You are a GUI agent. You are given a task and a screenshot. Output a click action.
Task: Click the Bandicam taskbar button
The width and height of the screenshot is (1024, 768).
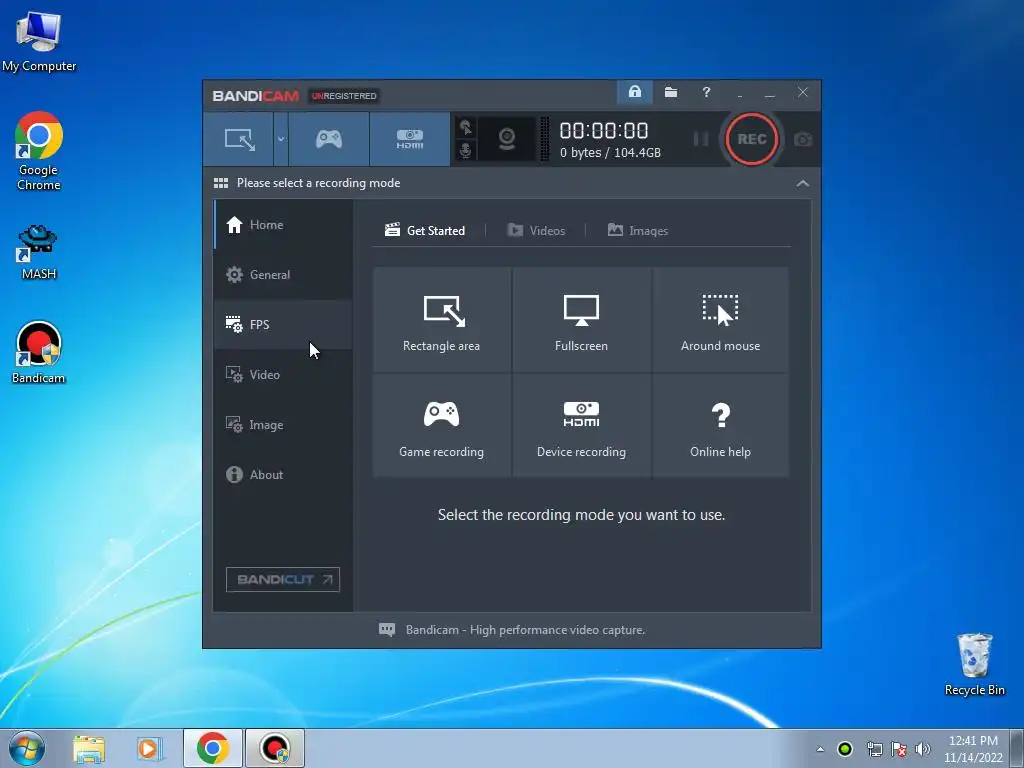[274, 748]
